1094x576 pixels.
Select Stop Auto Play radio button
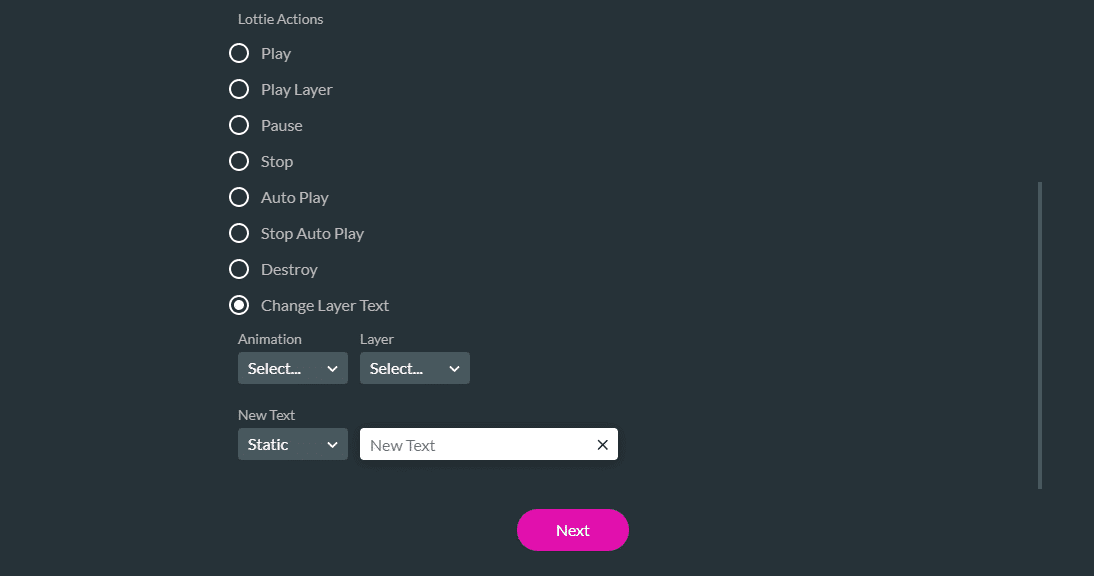click(239, 233)
